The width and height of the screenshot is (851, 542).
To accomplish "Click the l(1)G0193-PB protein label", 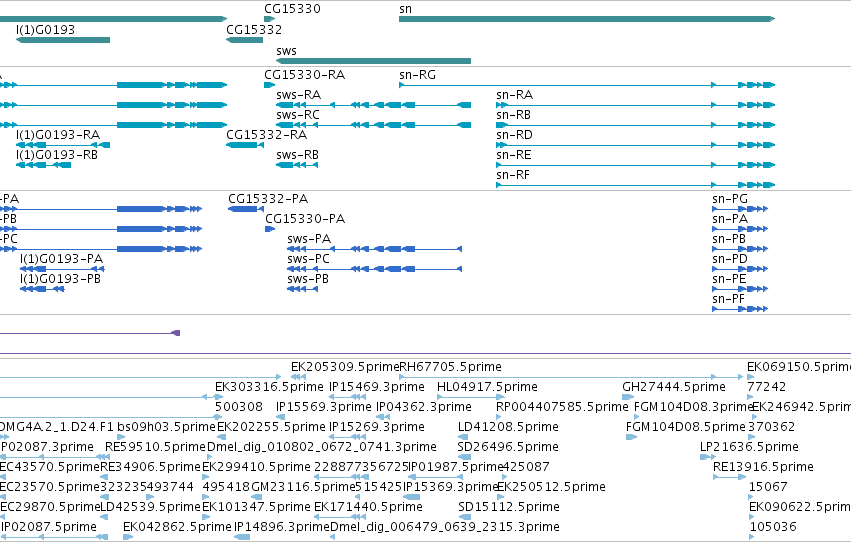I will tap(60, 279).
